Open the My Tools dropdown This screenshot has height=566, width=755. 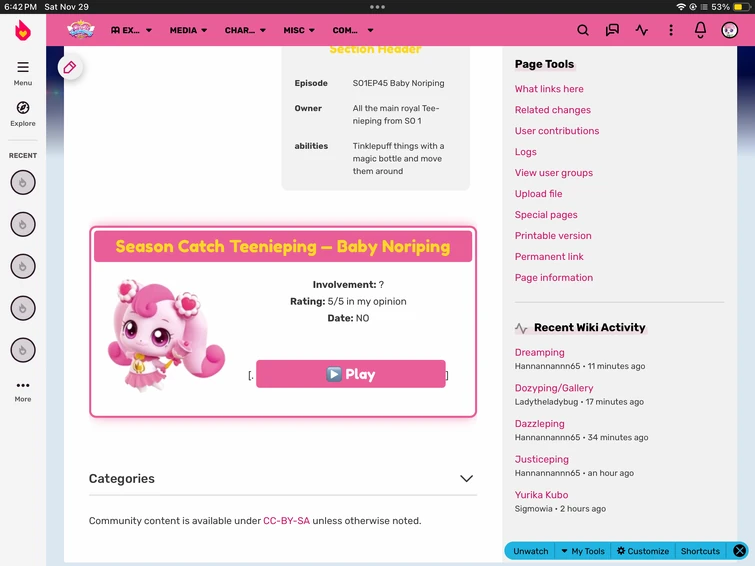[582, 551]
